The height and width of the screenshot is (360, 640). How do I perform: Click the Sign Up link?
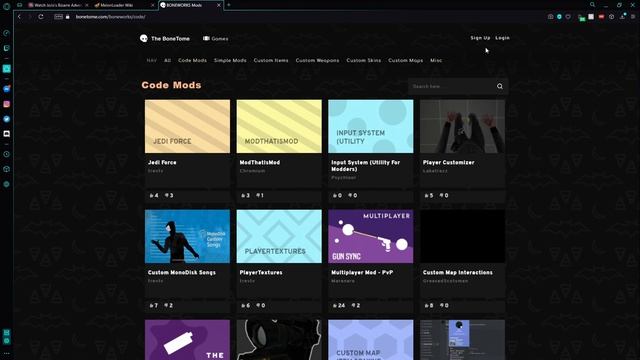480,38
